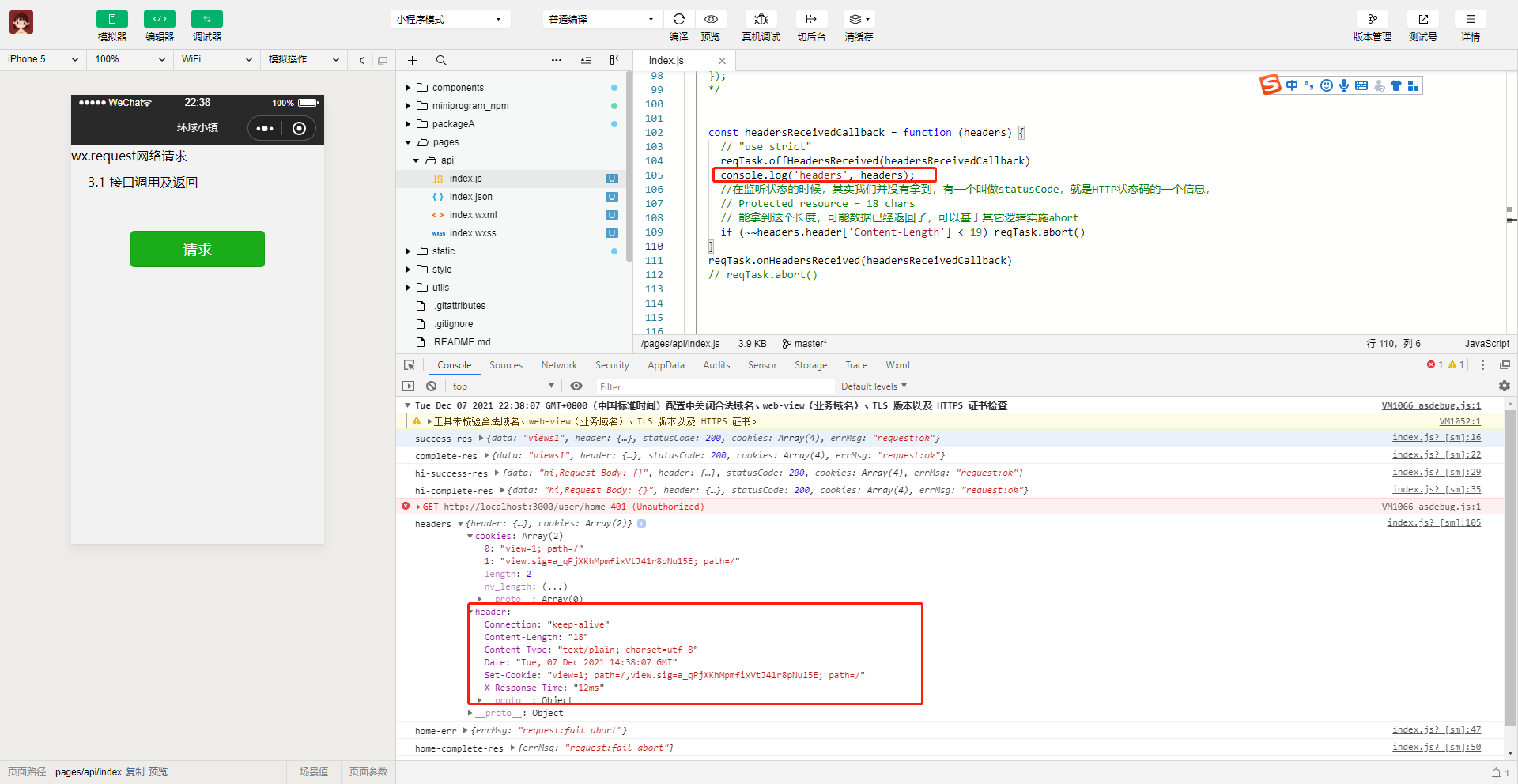Viewport: 1518px width, 784px height.
Task: Open localhost:3000/user/home link
Action: (x=524, y=507)
